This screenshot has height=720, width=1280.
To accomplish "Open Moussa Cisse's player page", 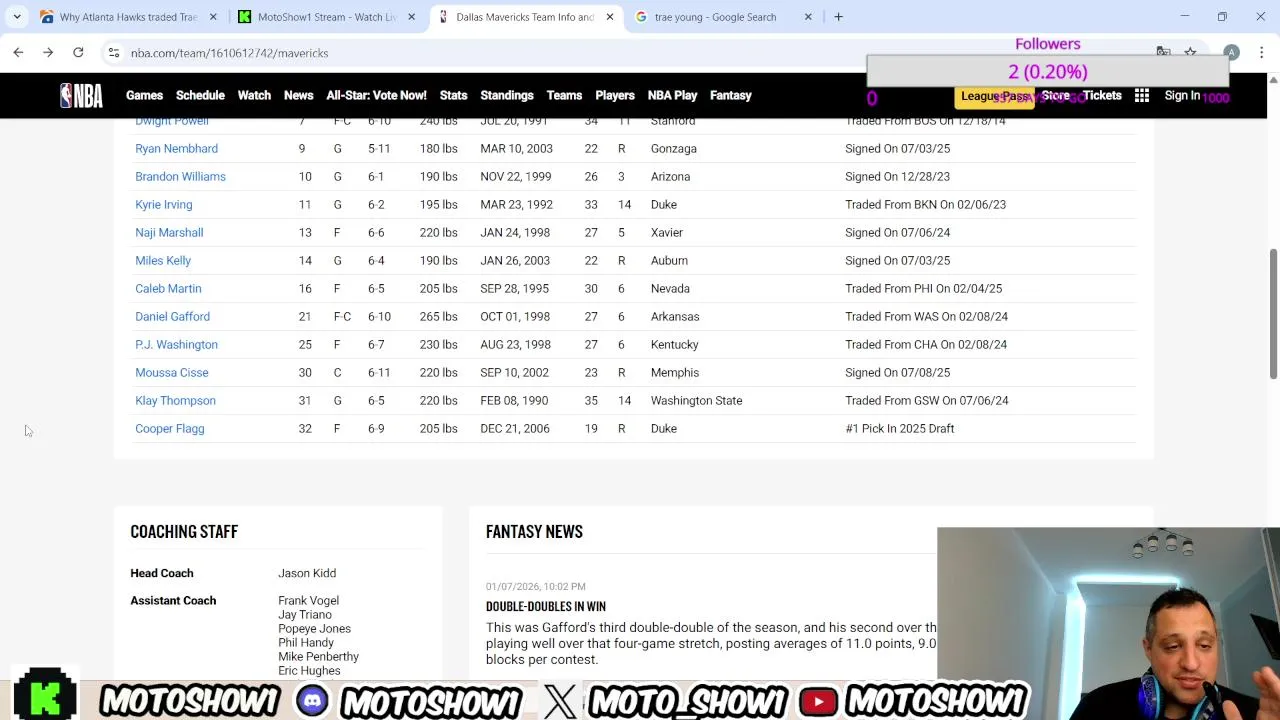I will pyautogui.click(x=172, y=372).
